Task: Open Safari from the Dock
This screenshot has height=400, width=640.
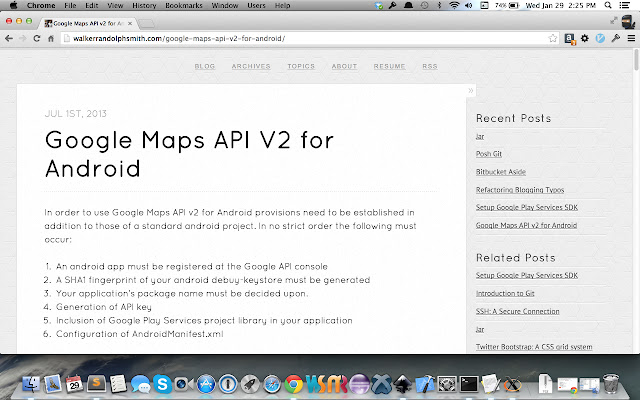Action: (x=272, y=384)
